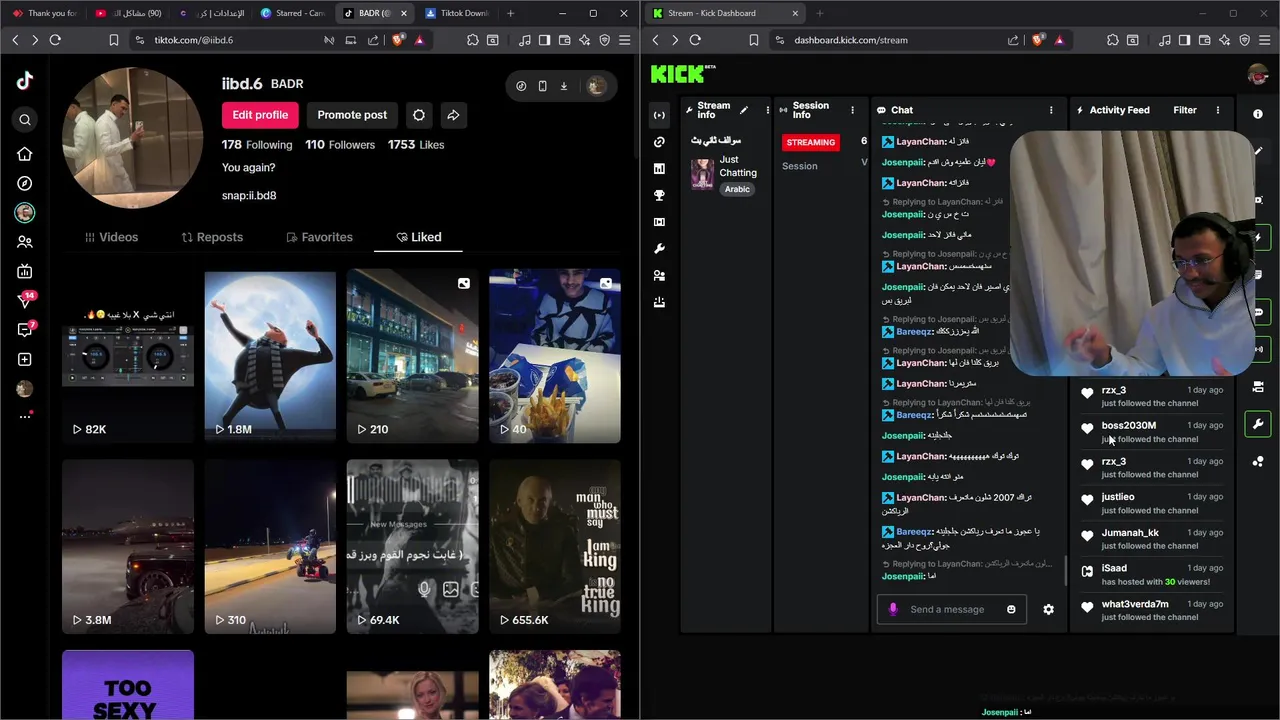This screenshot has width=1280, height=720.
Task: Click the TikTok address bar URL
Action: (x=194, y=40)
